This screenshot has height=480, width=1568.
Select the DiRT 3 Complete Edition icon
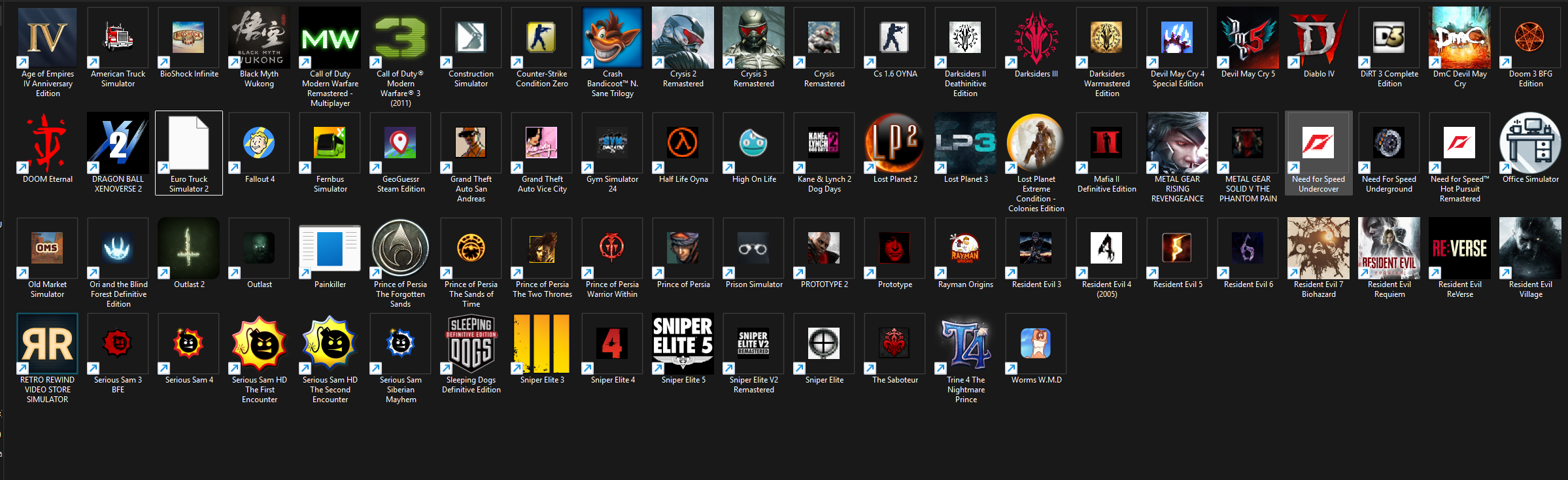(1389, 38)
